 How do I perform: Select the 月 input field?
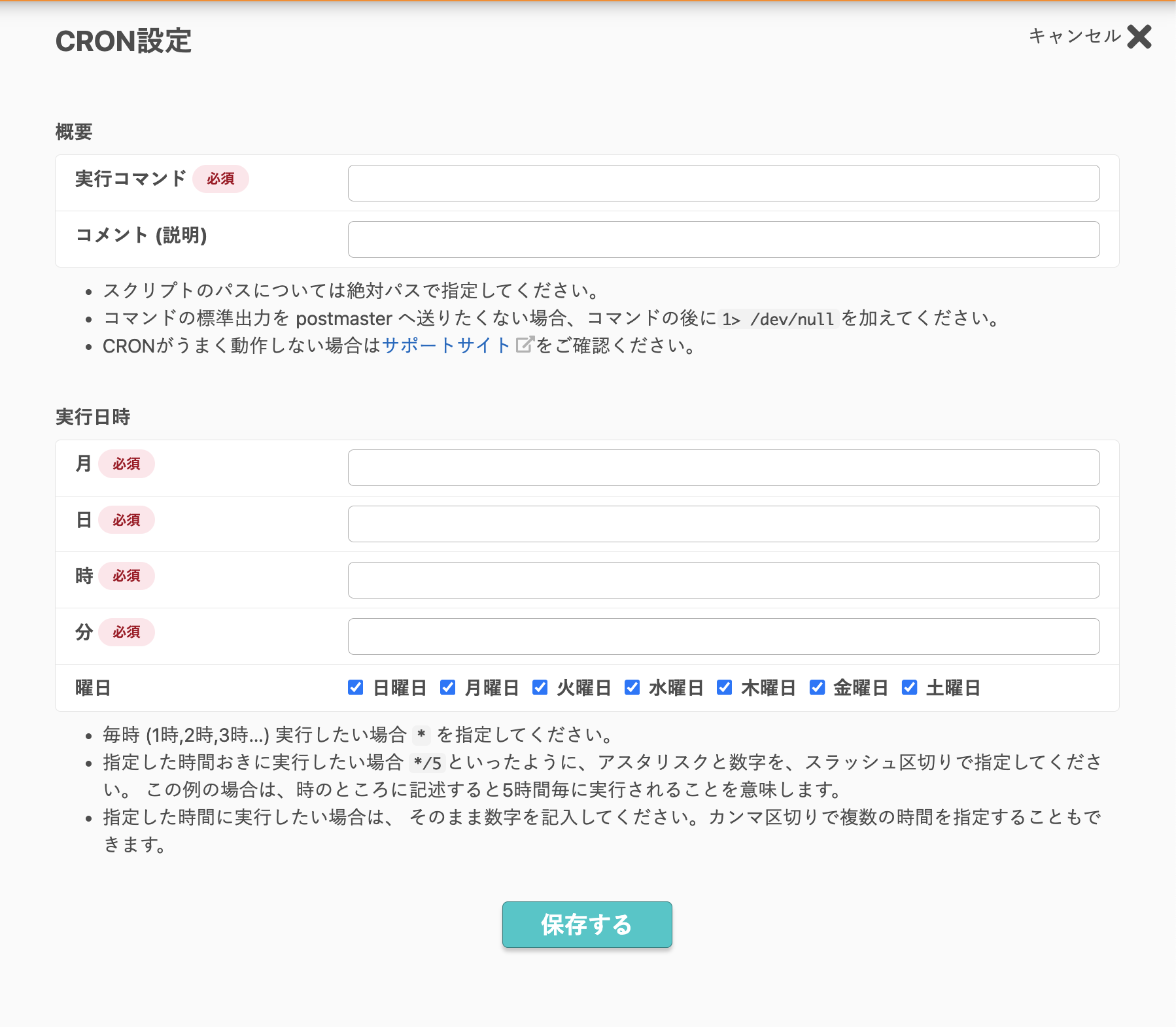[723, 468]
